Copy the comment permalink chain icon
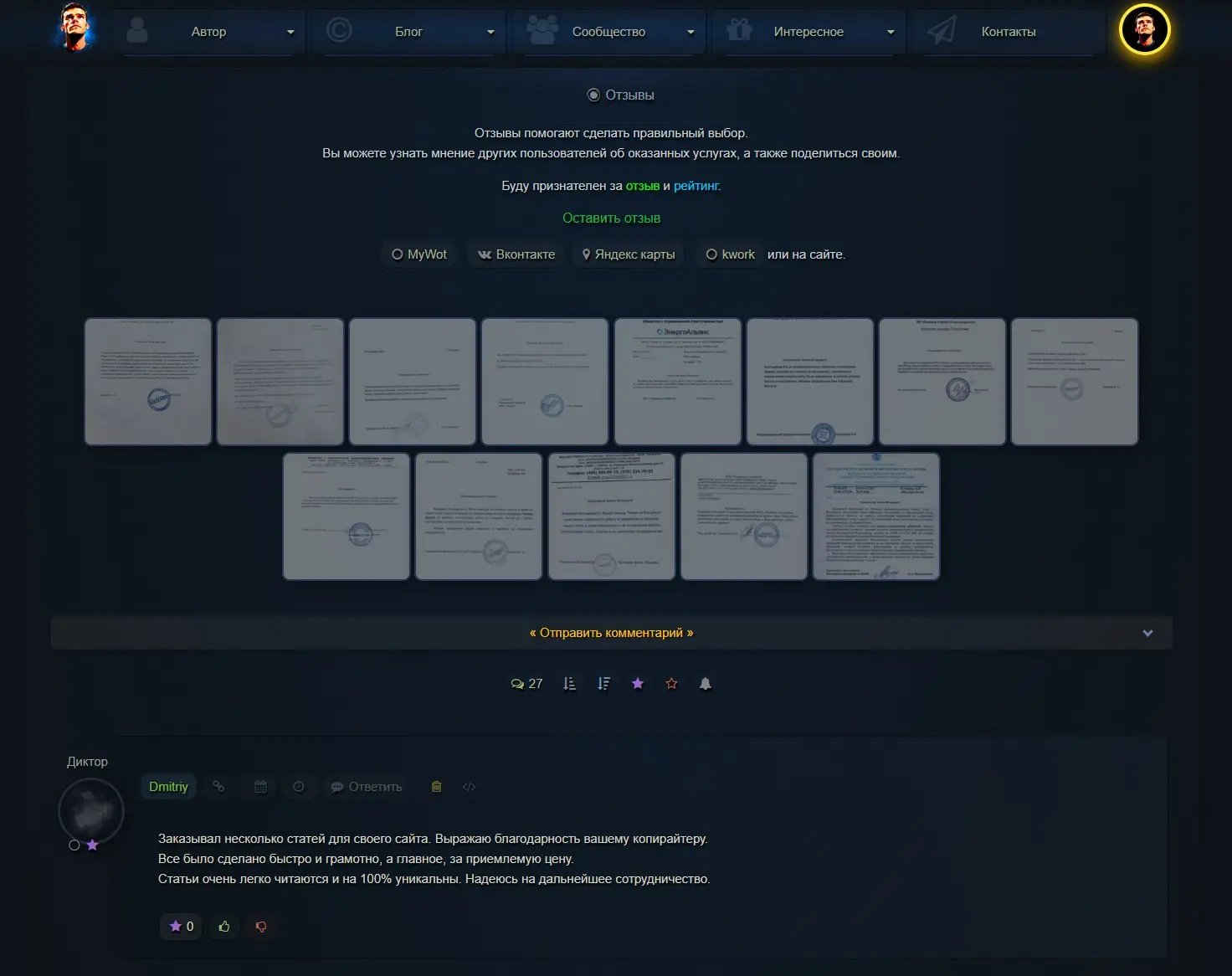The width and height of the screenshot is (1232, 976). click(x=218, y=787)
